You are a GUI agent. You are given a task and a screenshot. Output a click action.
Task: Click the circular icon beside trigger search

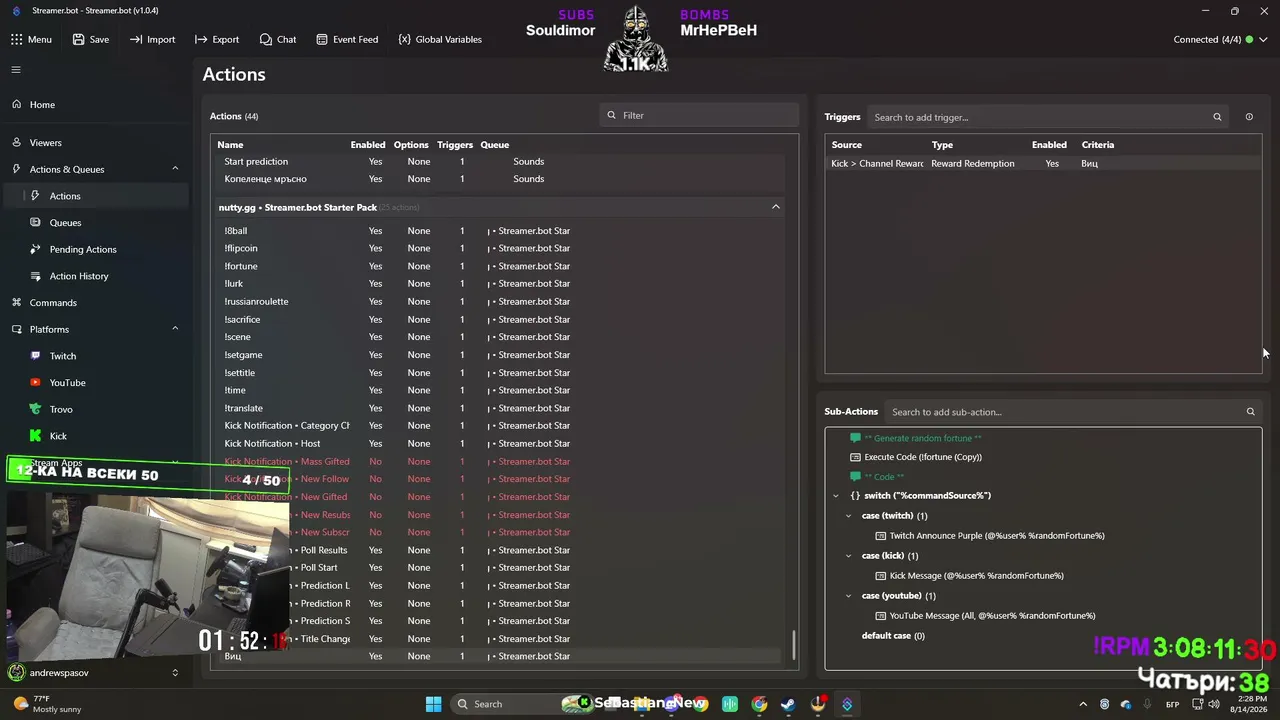click(1249, 117)
